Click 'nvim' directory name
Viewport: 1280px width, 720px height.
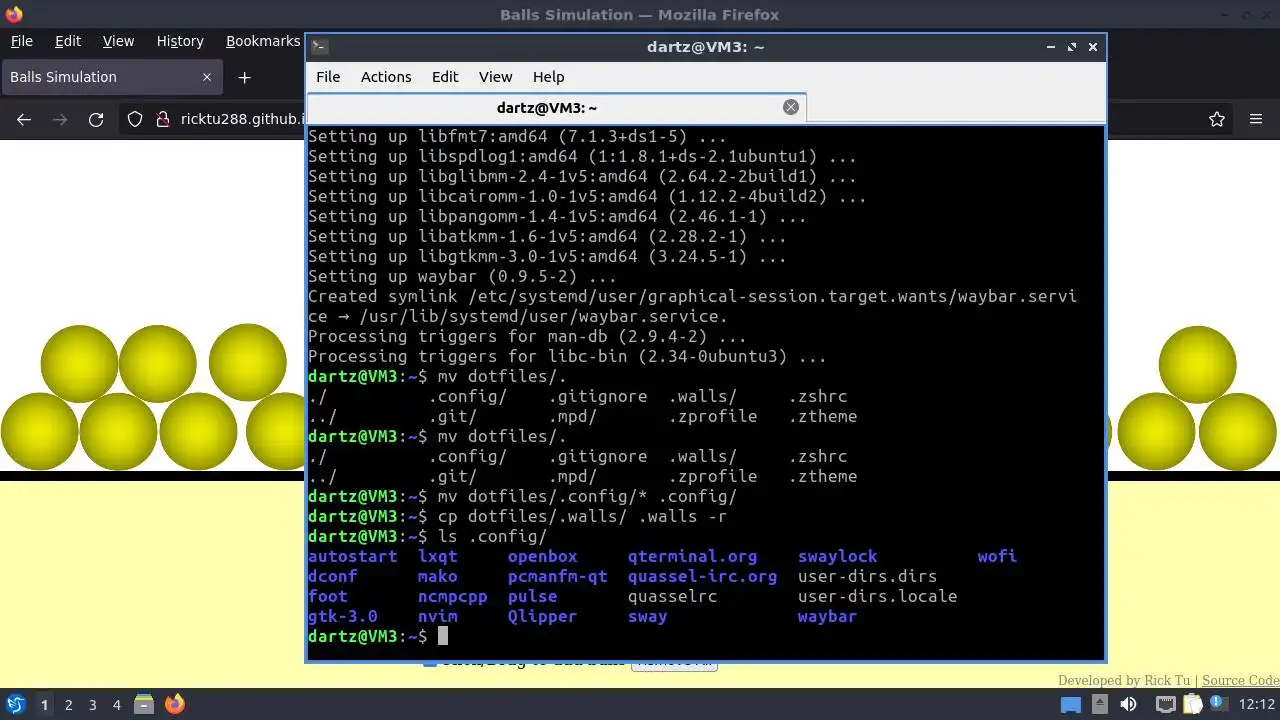pos(438,616)
